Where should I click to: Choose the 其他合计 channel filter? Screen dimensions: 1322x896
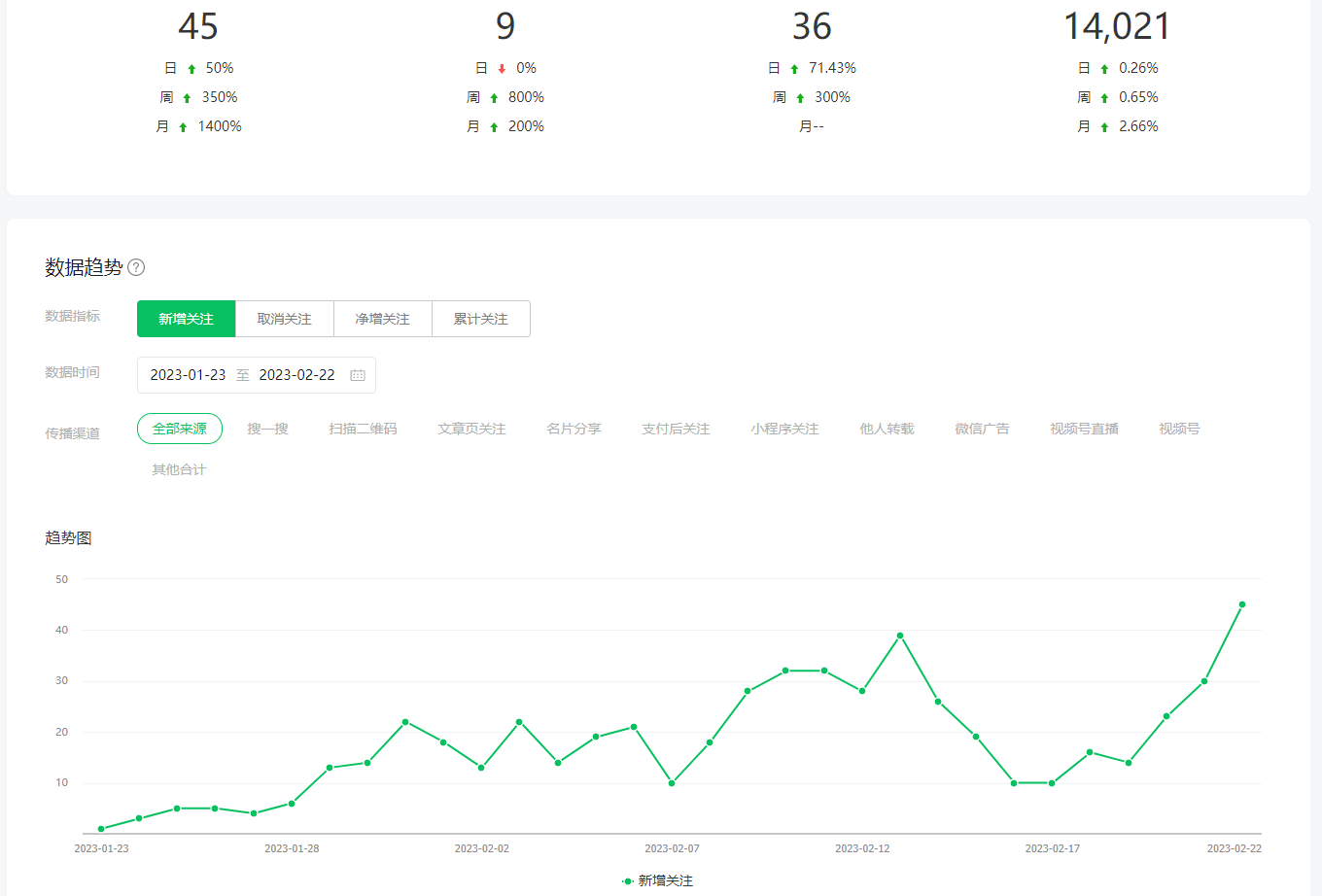point(179,469)
